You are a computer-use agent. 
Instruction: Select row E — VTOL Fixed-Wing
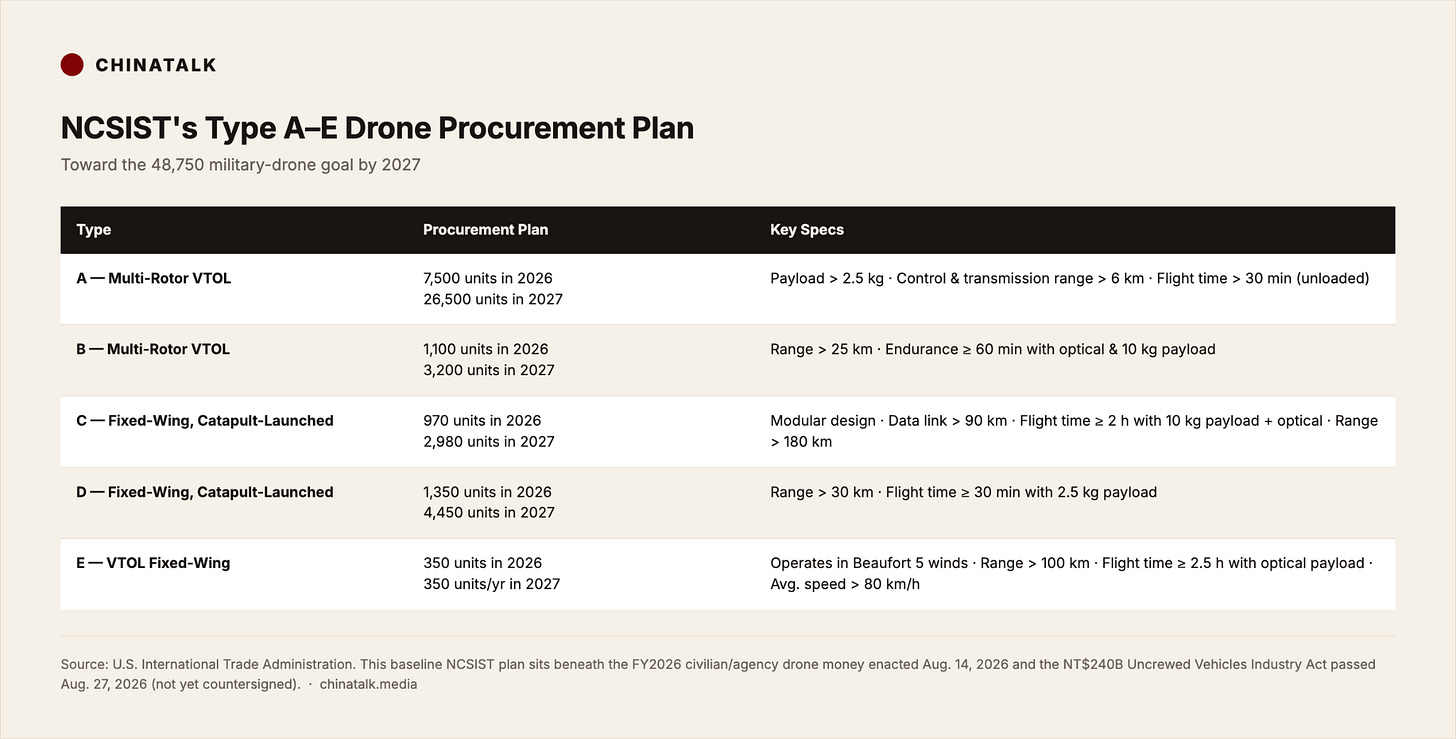point(727,573)
